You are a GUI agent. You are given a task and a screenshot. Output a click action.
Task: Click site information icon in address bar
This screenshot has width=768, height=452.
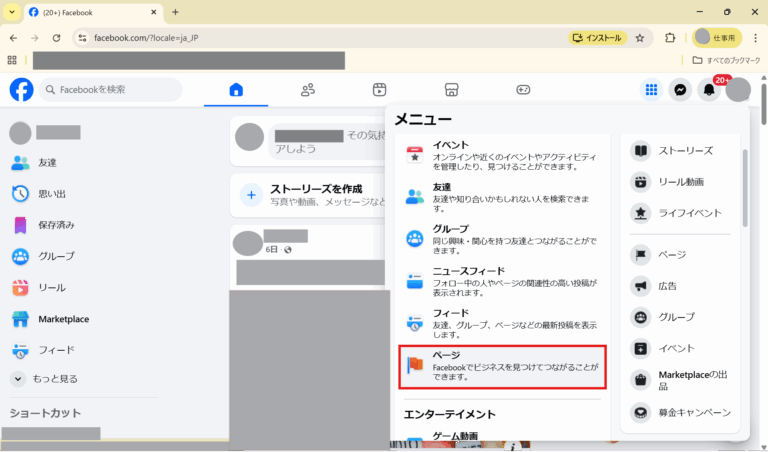(x=82, y=38)
